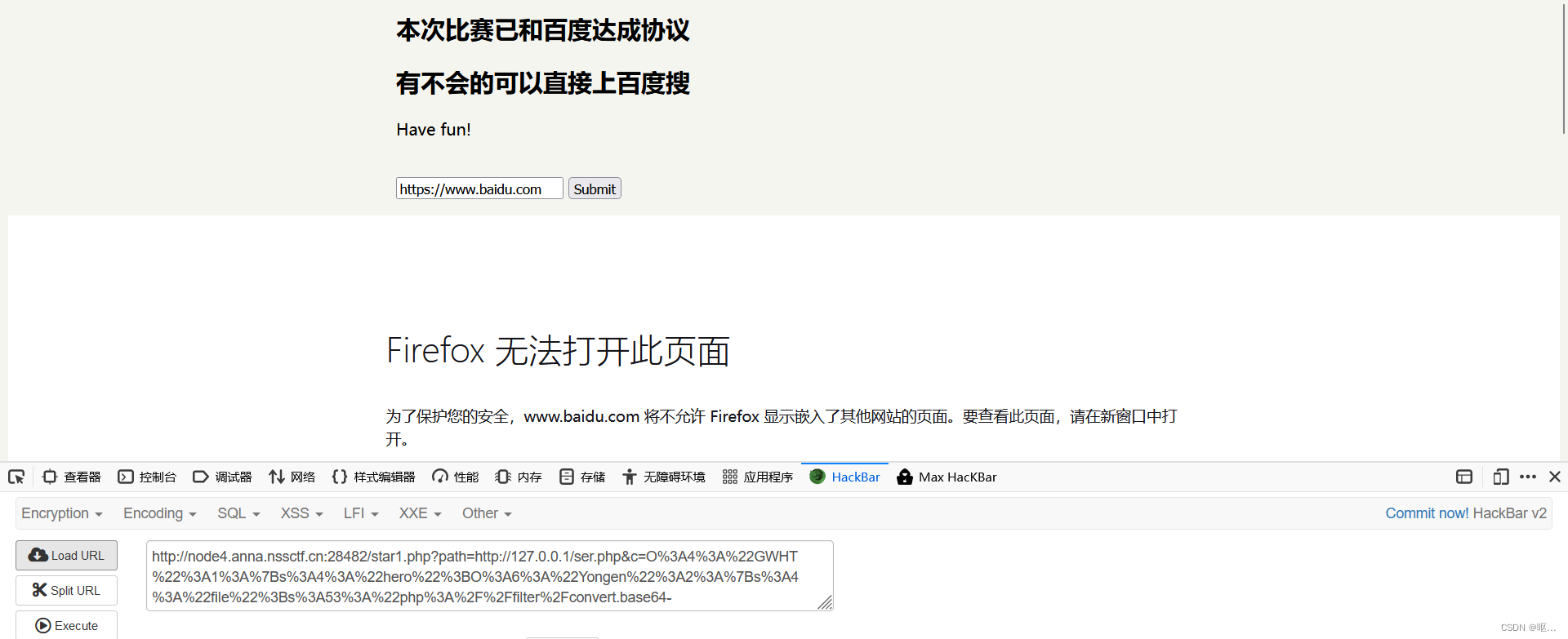Open the devtools three-dot options menu
The image size is (1568, 639).
click(x=1528, y=477)
